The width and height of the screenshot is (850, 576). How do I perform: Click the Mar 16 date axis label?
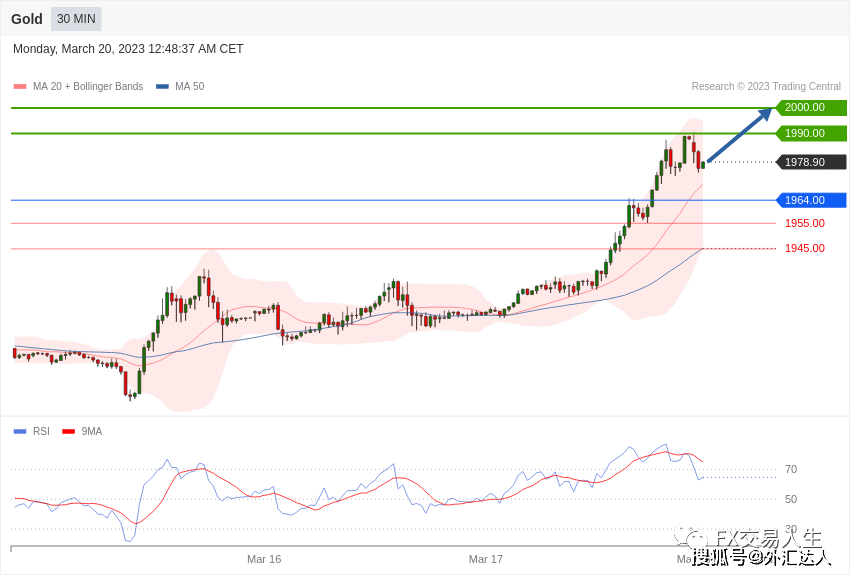(x=264, y=559)
